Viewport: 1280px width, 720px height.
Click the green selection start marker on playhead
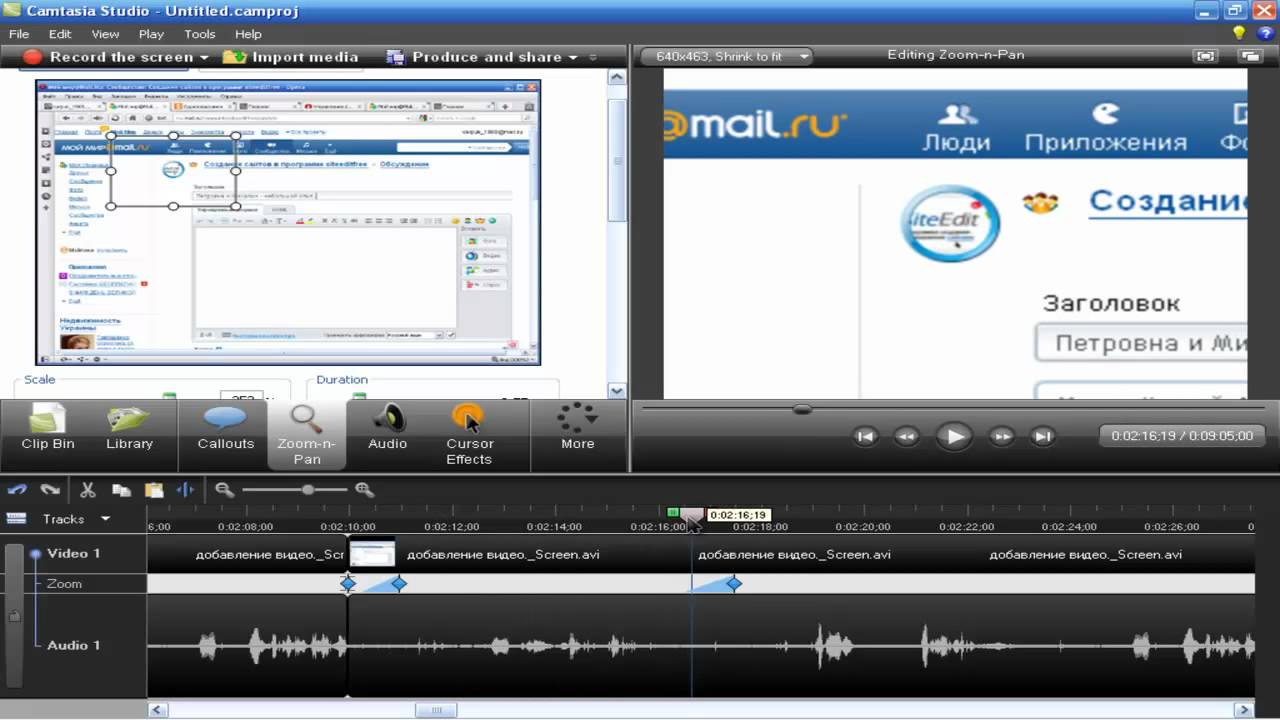click(674, 513)
